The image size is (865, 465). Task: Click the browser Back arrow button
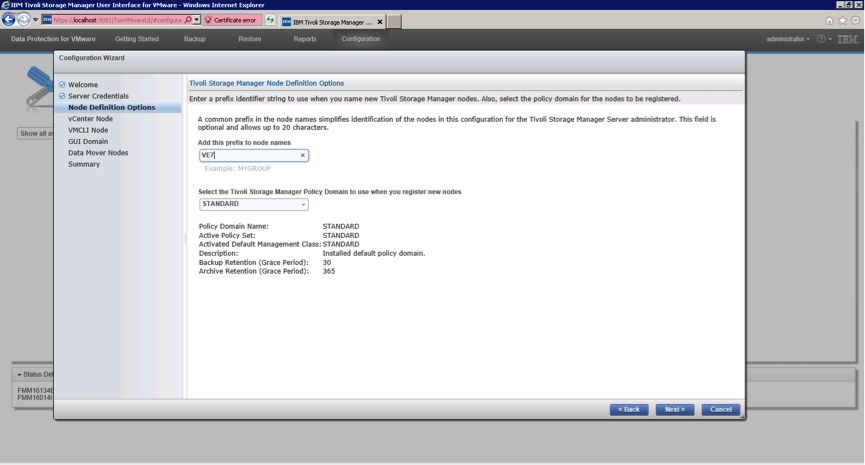point(8,20)
